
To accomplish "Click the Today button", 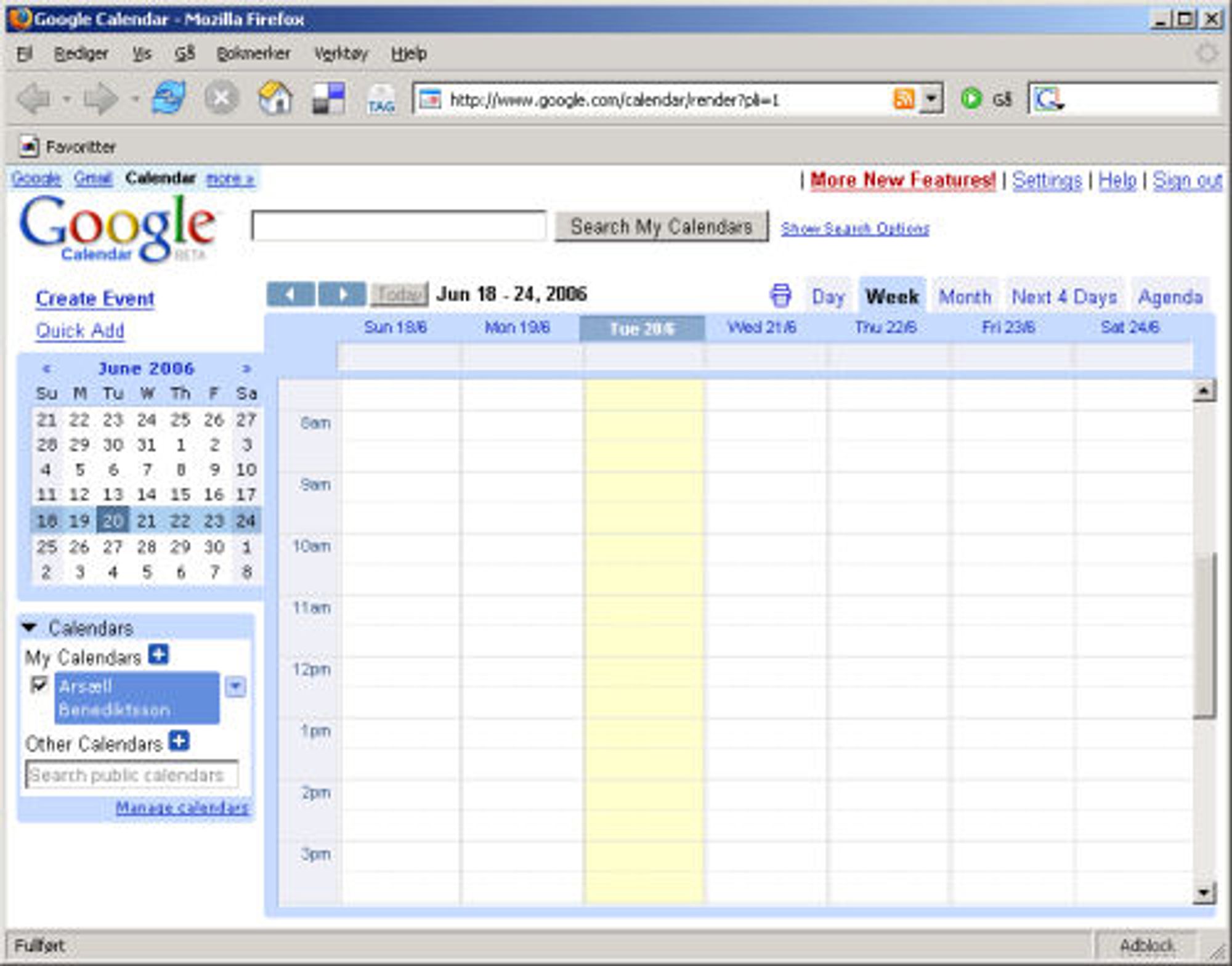I will [399, 294].
